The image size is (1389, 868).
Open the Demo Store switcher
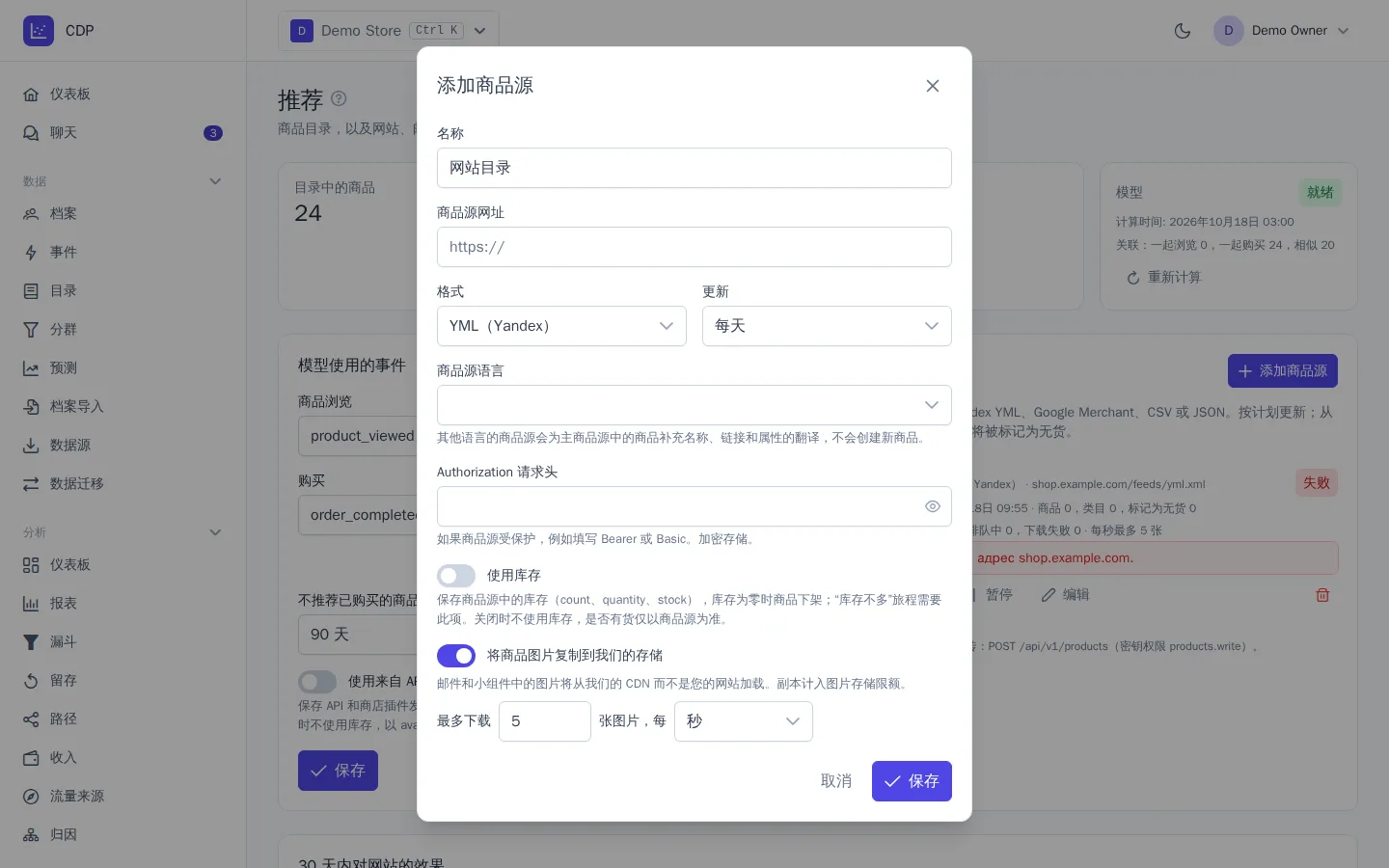click(x=389, y=31)
